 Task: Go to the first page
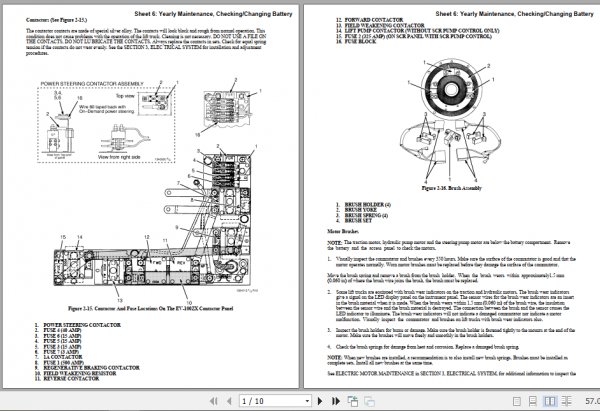tap(214, 401)
